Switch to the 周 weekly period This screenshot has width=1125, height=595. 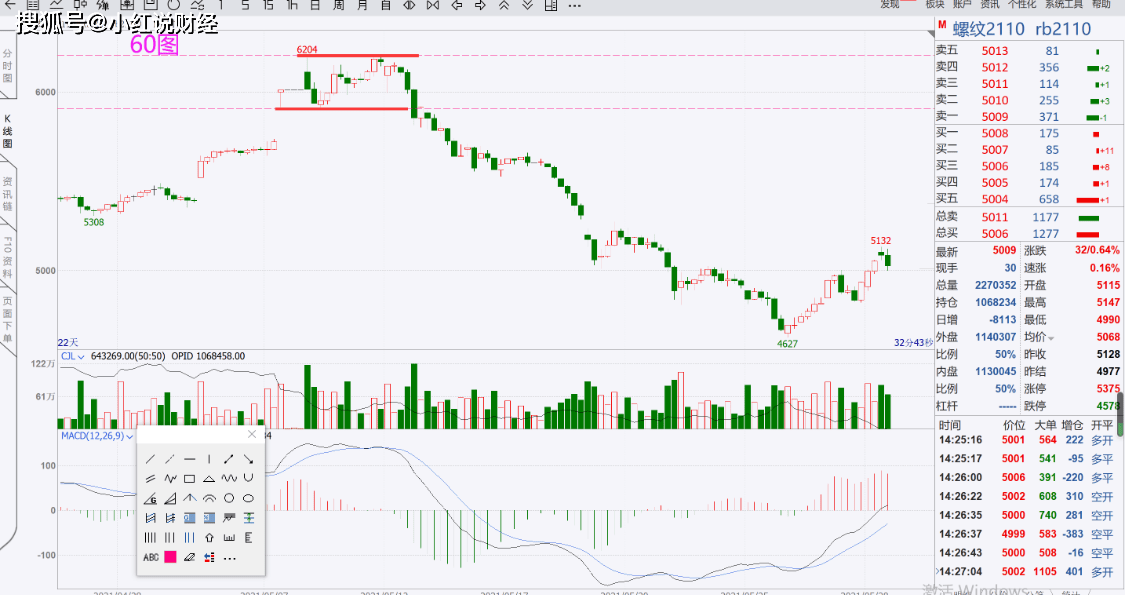point(339,5)
